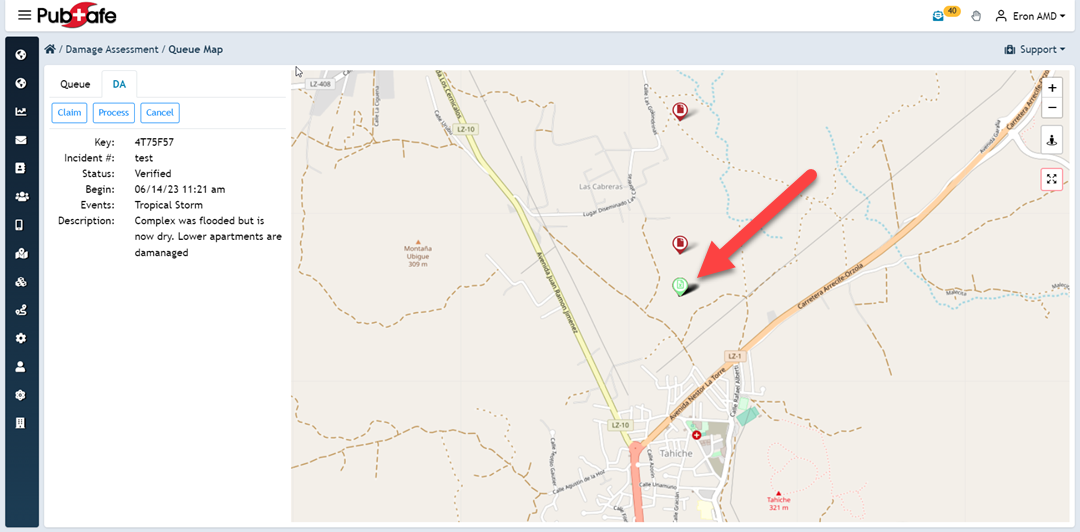This screenshot has width=1080, height=532.
Task: Click the Damage Assessment breadcrumb link
Action: (112, 50)
